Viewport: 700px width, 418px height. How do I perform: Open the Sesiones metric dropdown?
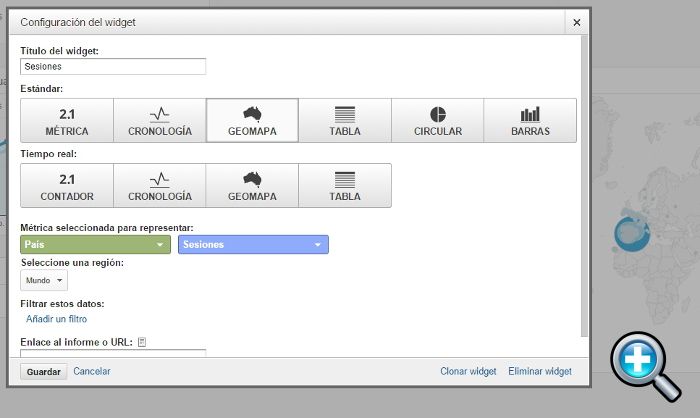pyautogui.click(x=254, y=245)
